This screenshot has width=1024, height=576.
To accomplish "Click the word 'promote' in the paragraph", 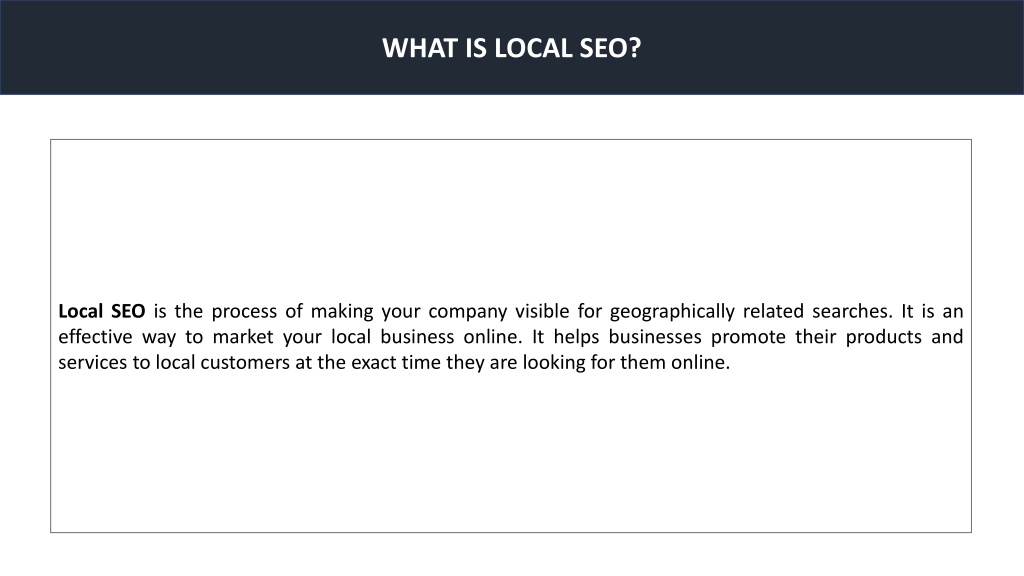I will pos(748,337).
